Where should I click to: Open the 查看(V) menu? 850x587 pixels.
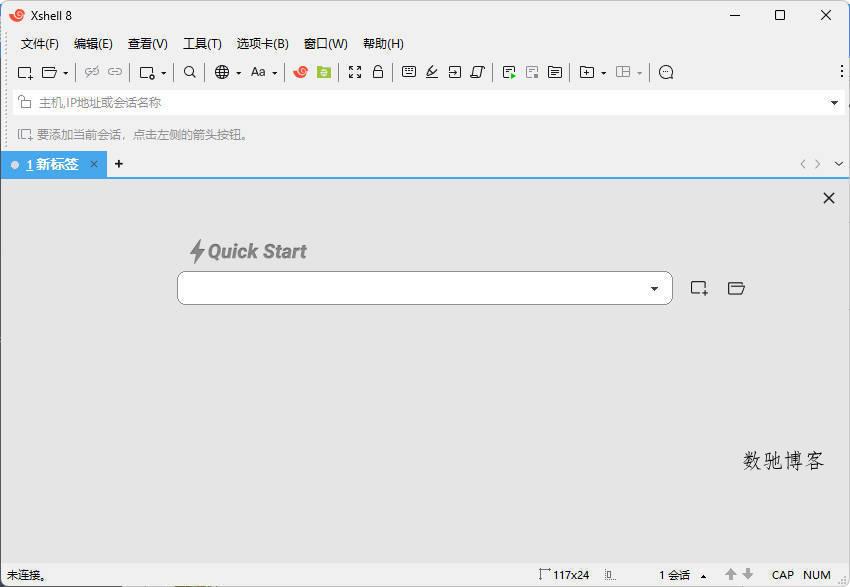point(147,43)
